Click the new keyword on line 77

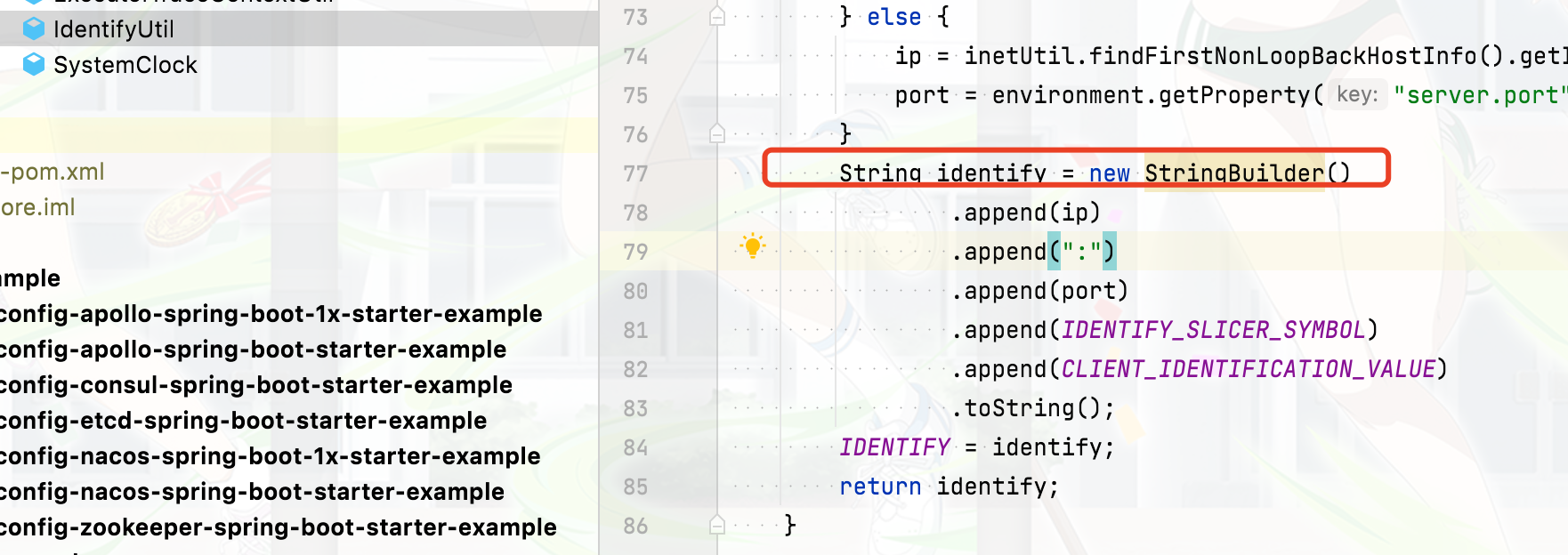pos(1110,173)
